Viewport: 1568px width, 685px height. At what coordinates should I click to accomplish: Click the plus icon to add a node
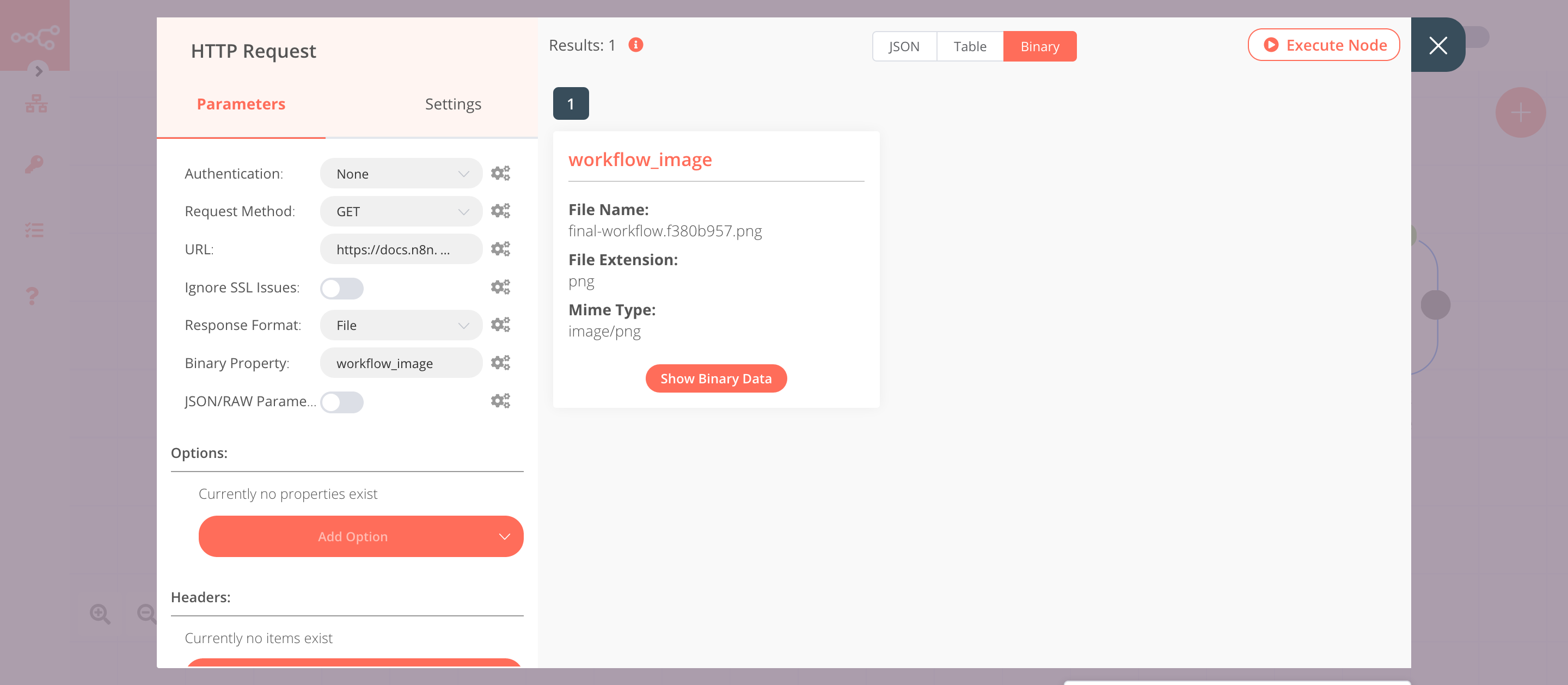coord(1520,112)
